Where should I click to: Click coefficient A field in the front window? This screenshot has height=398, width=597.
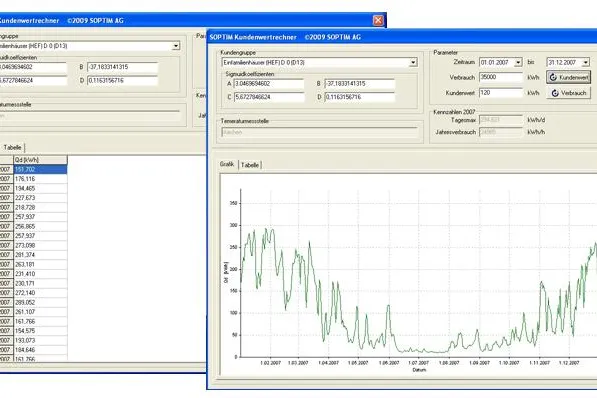(x=269, y=84)
